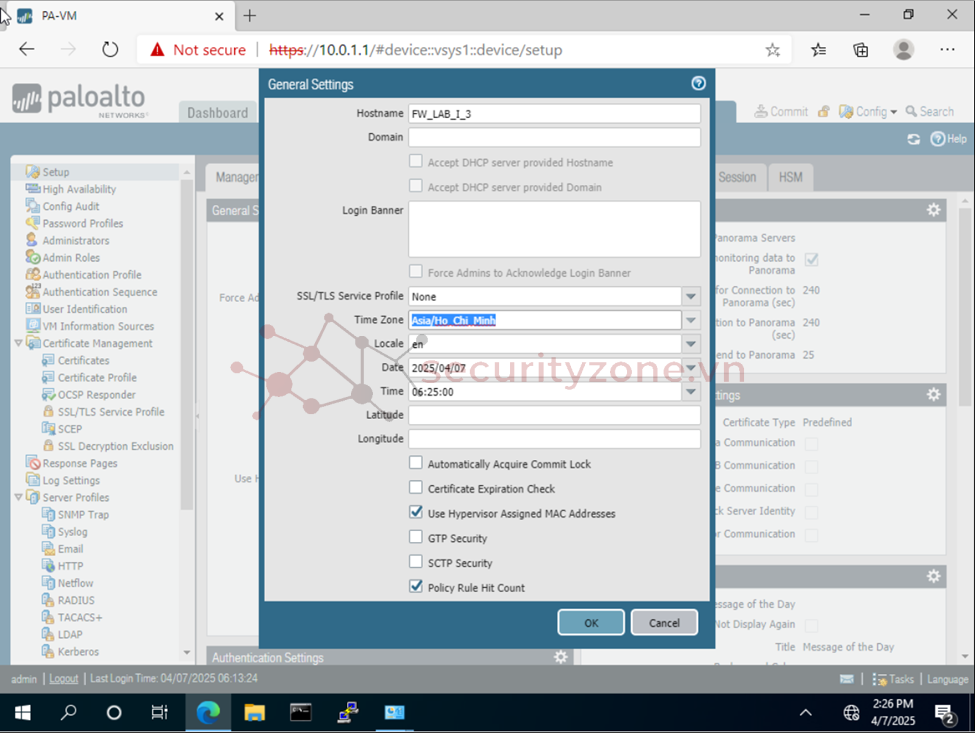
Task: Open High Availability in the sidebar
Action: [79, 189]
